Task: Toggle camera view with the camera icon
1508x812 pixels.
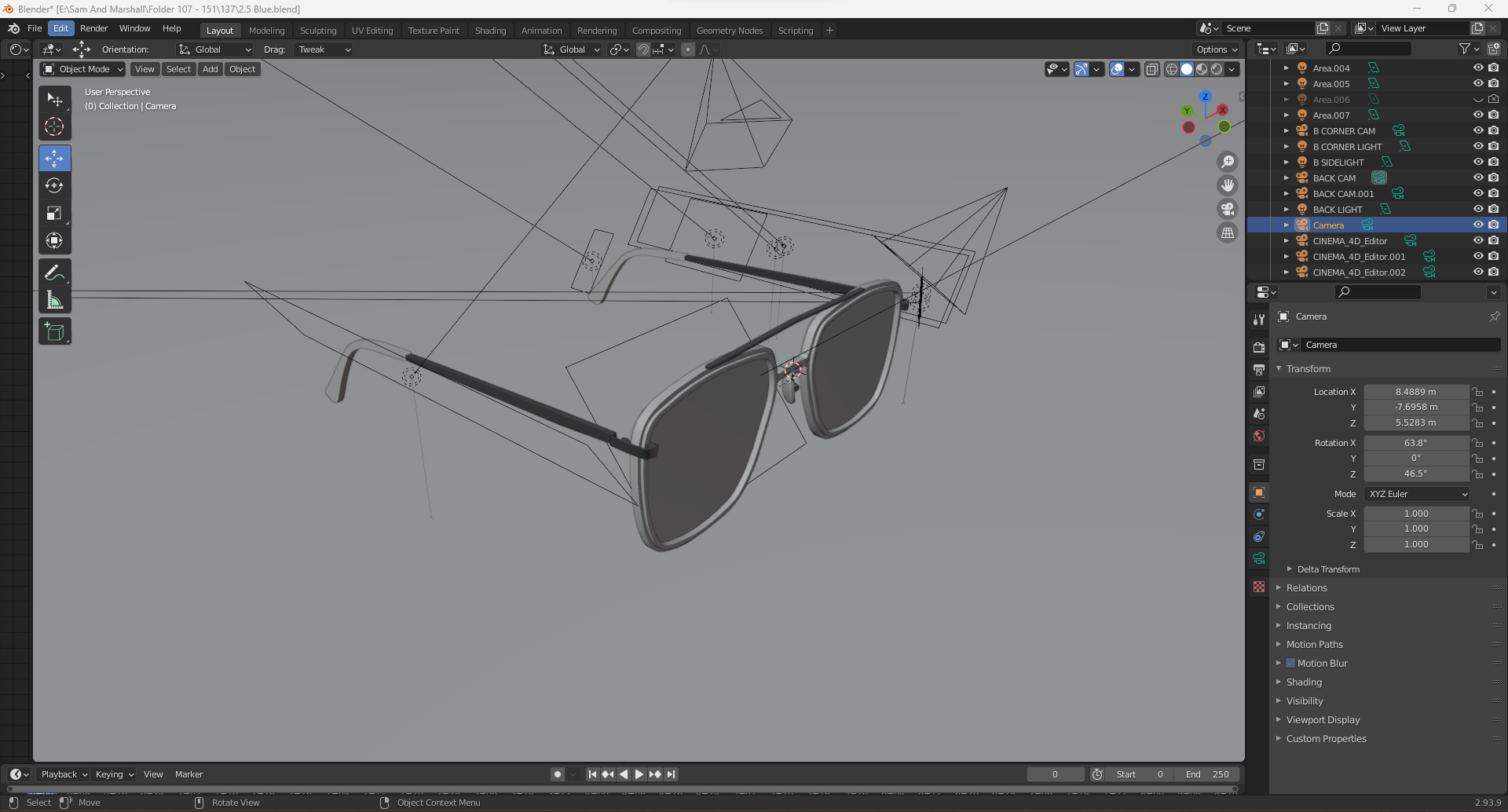Action: click(x=1227, y=209)
